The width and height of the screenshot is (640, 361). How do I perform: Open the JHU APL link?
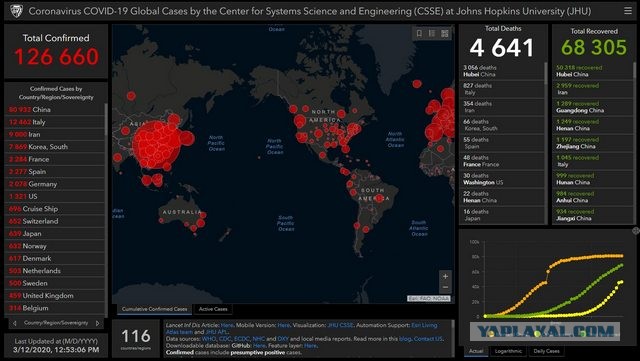click(x=216, y=332)
